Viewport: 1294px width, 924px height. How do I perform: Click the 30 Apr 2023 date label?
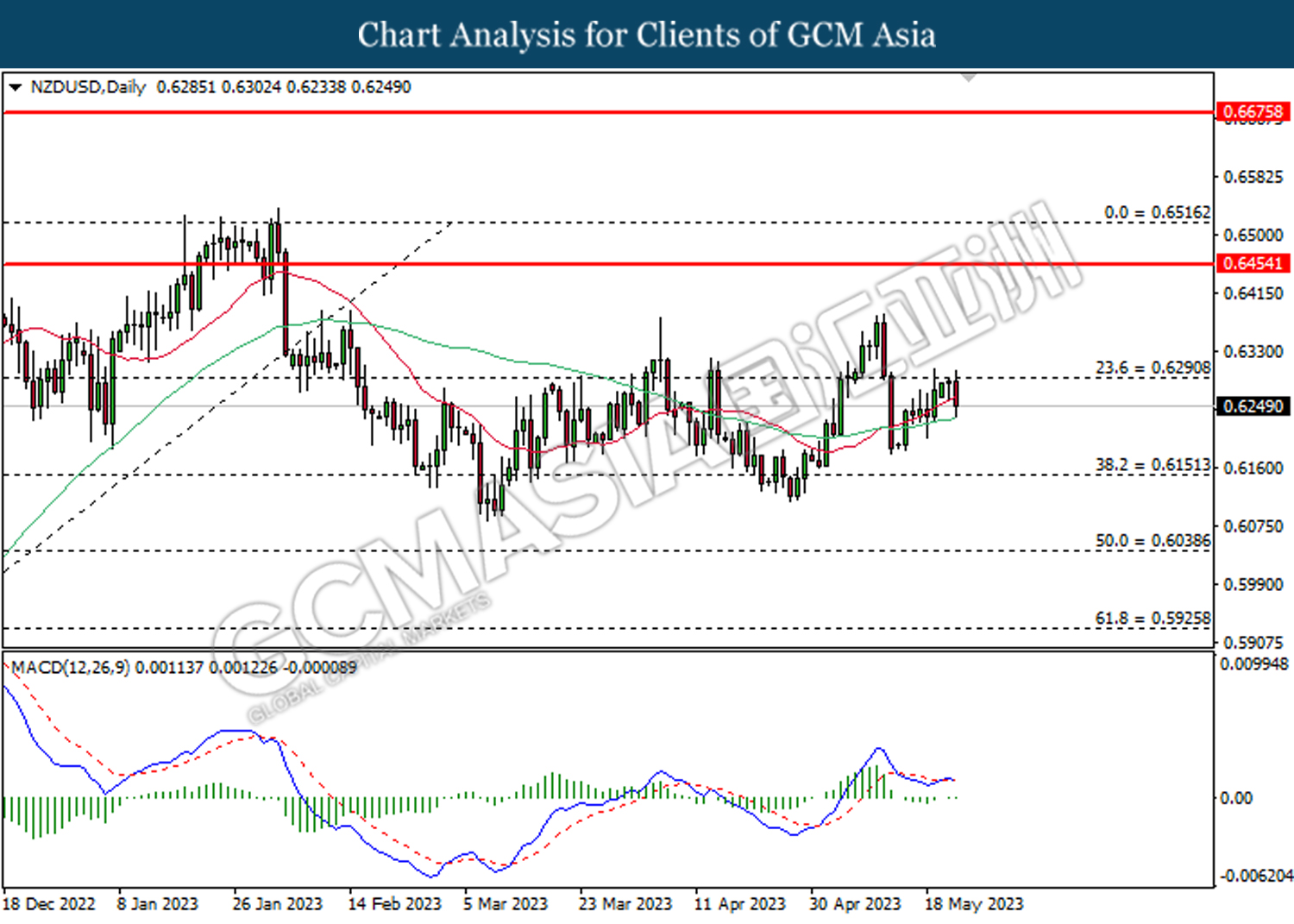point(855,904)
